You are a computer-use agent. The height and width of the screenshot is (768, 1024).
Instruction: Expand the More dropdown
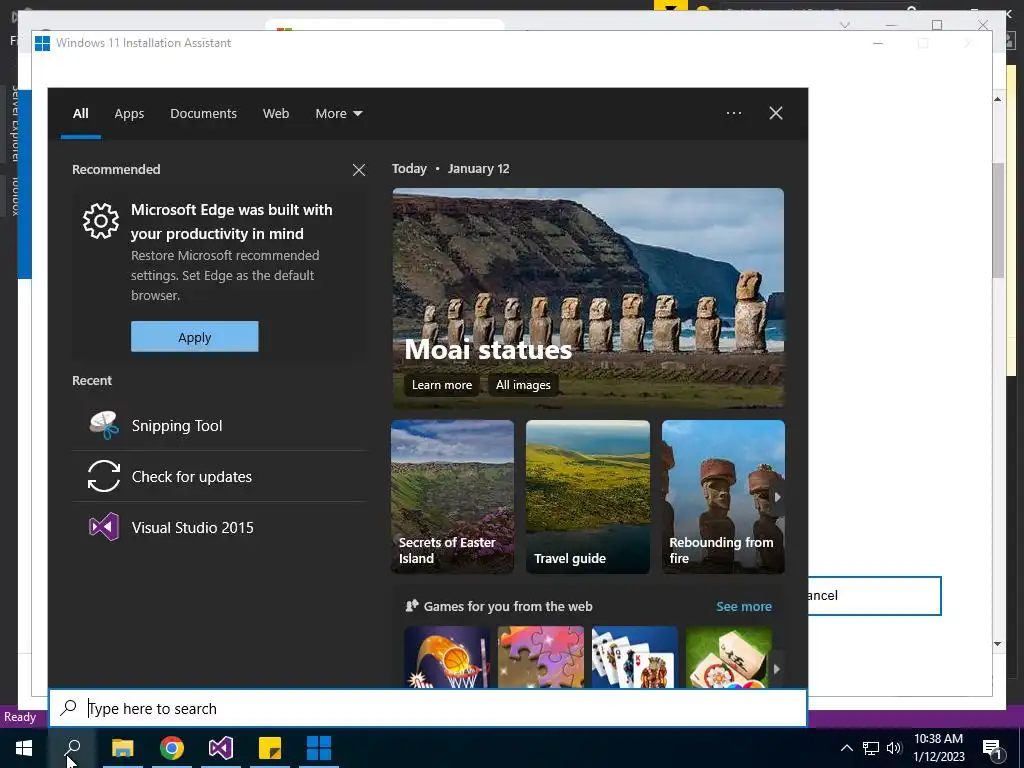pos(338,114)
